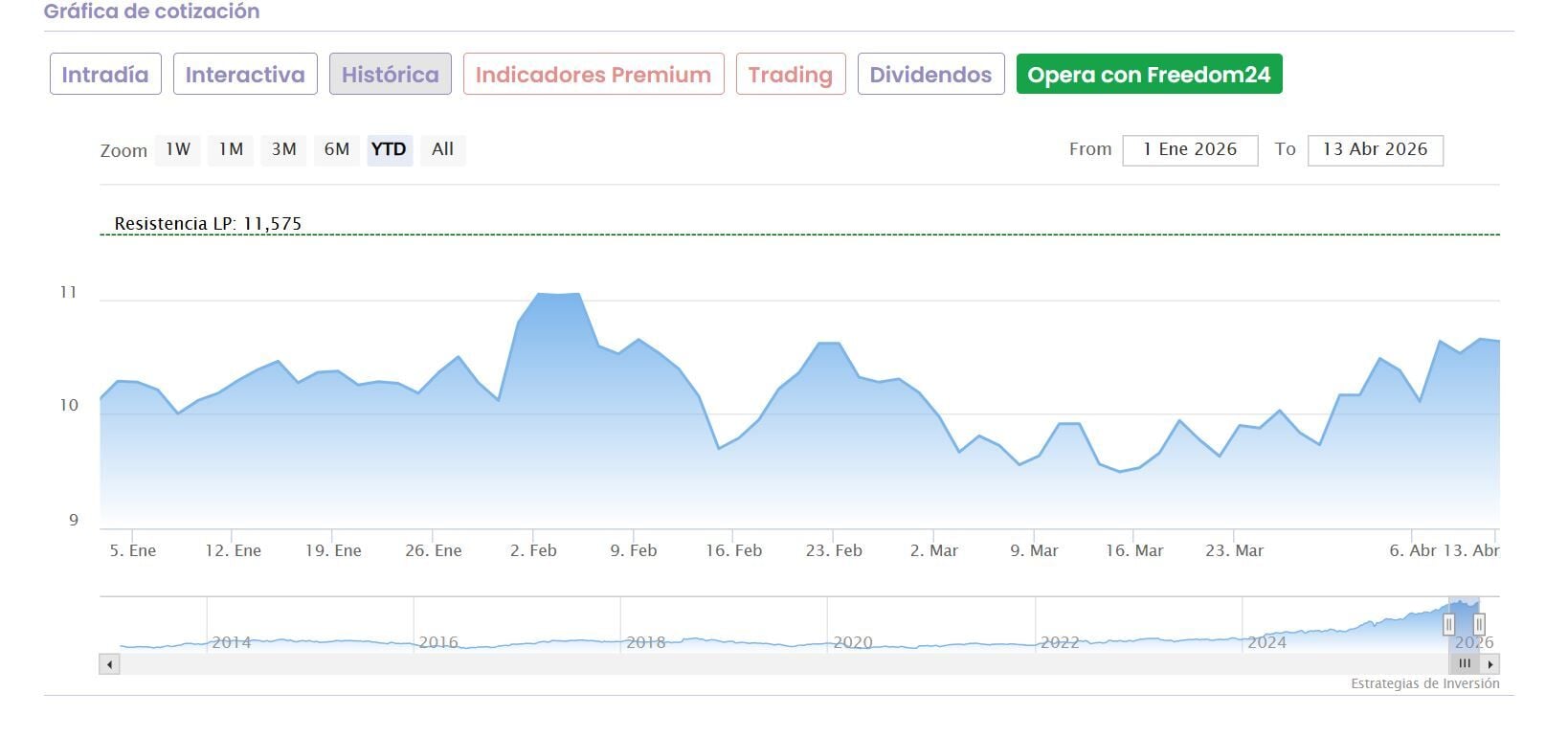1568x737 pixels.
Task: Show All historical data range
Action: (442, 149)
